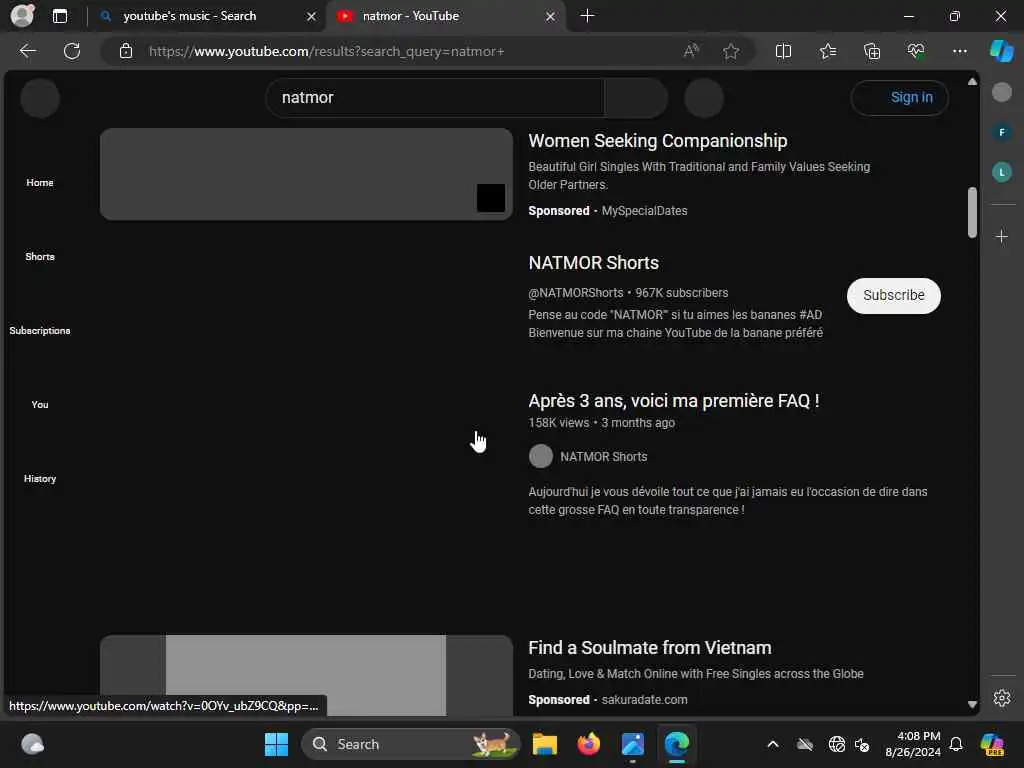Subscribe to NATMOR Shorts channel
Screen dimensions: 1024x768
click(x=893, y=296)
